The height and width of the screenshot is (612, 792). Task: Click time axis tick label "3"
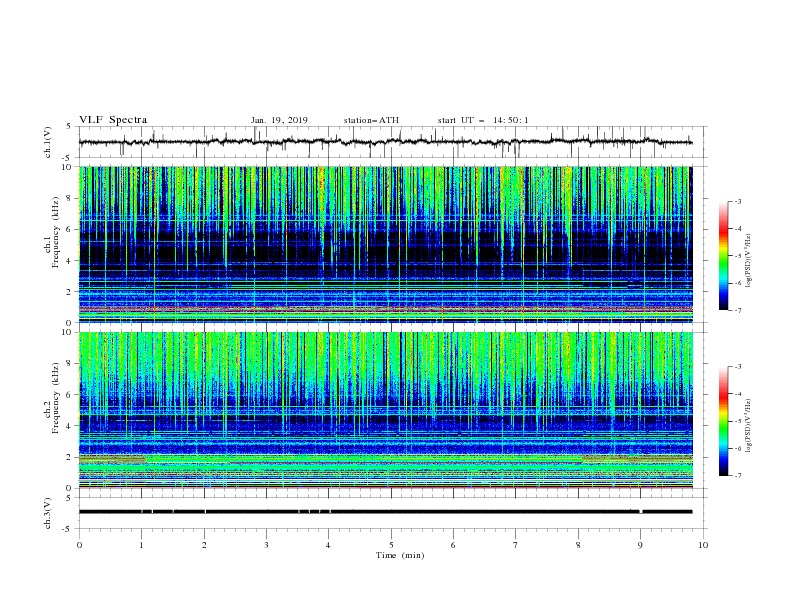coord(266,545)
